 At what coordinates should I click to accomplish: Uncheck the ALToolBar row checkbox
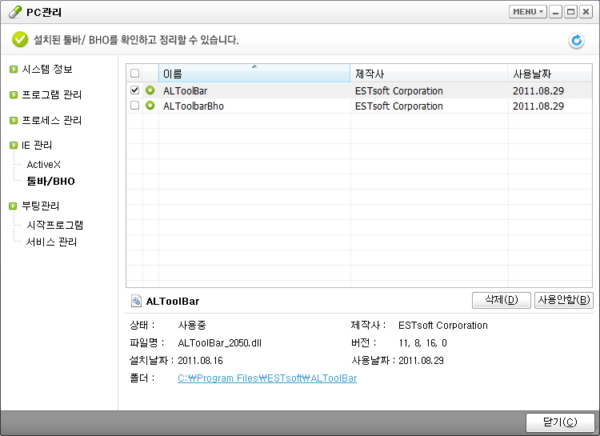[135, 90]
